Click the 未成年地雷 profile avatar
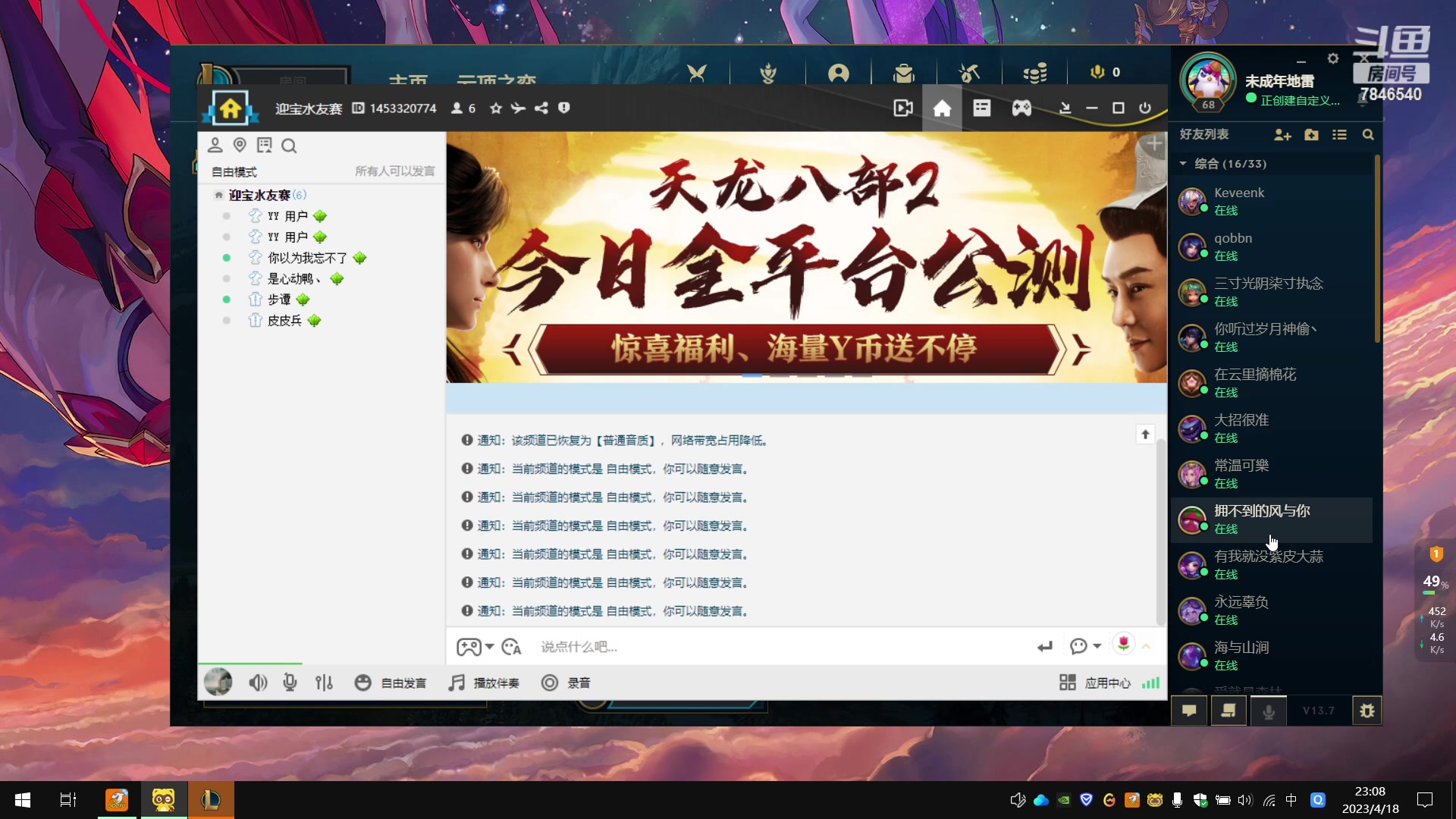Image resolution: width=1456 pixels, height=819 pixels. 1208,81
